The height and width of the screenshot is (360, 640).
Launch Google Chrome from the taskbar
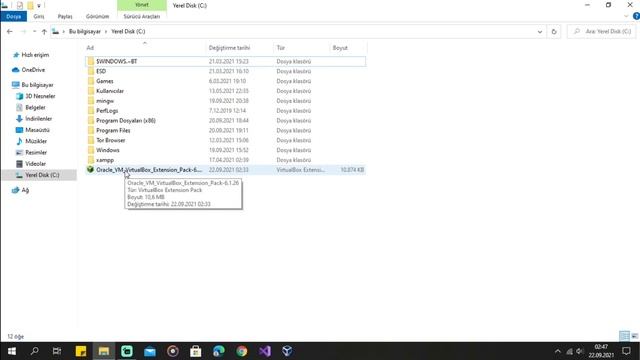242,351
